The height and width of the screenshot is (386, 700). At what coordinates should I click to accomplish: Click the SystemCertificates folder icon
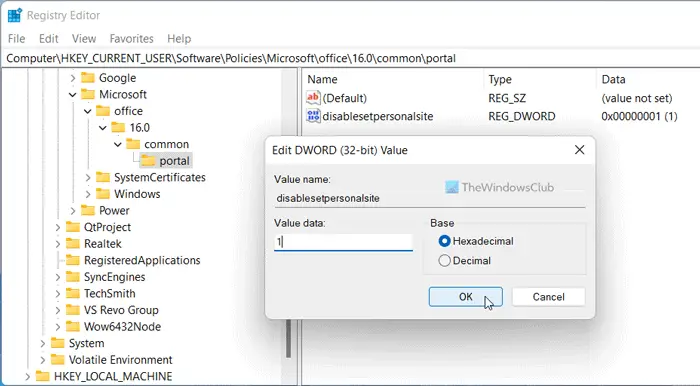click(103, 177)
